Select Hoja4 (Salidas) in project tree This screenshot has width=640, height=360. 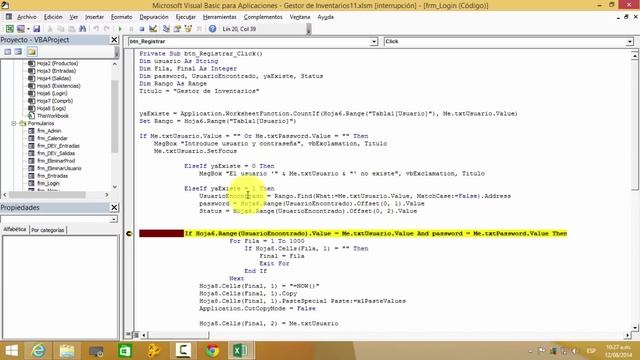(53, 78)
